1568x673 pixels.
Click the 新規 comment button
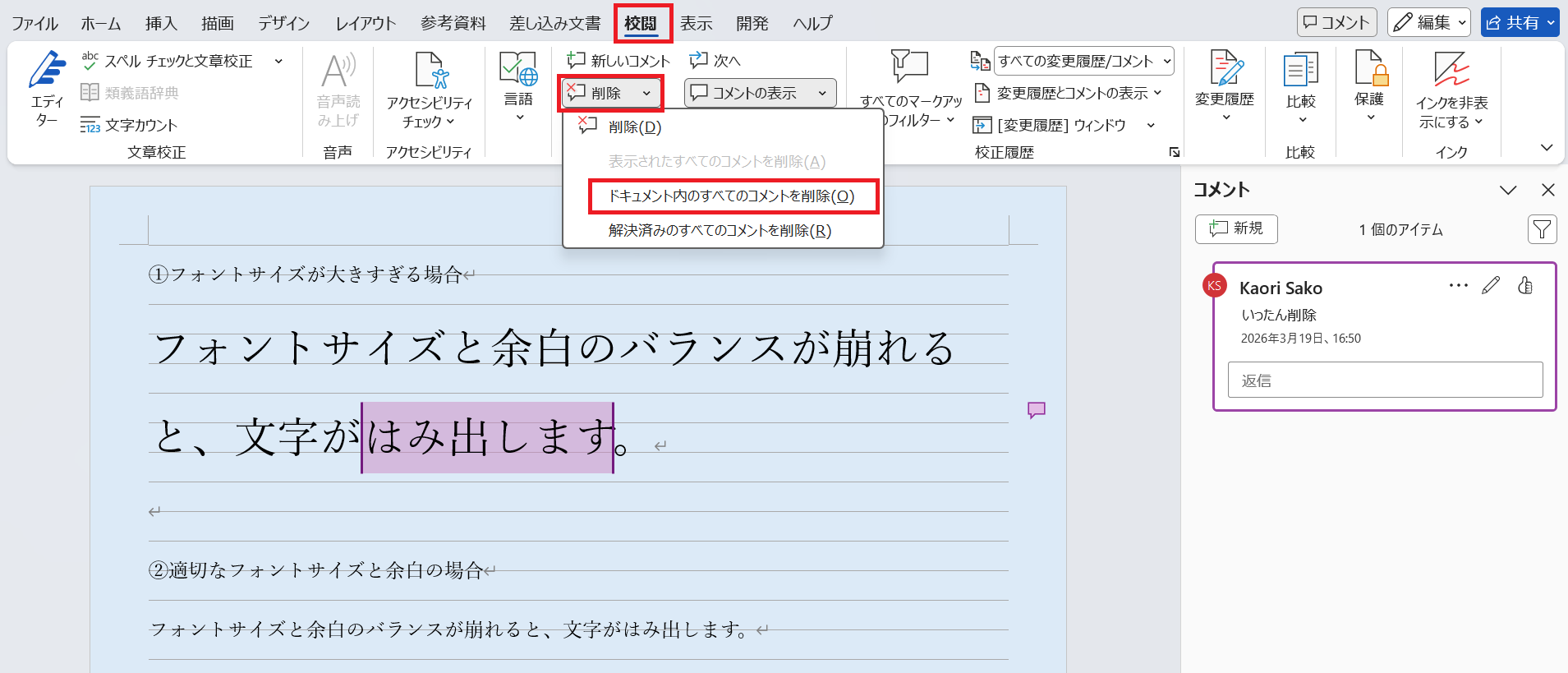point(1236,228)
